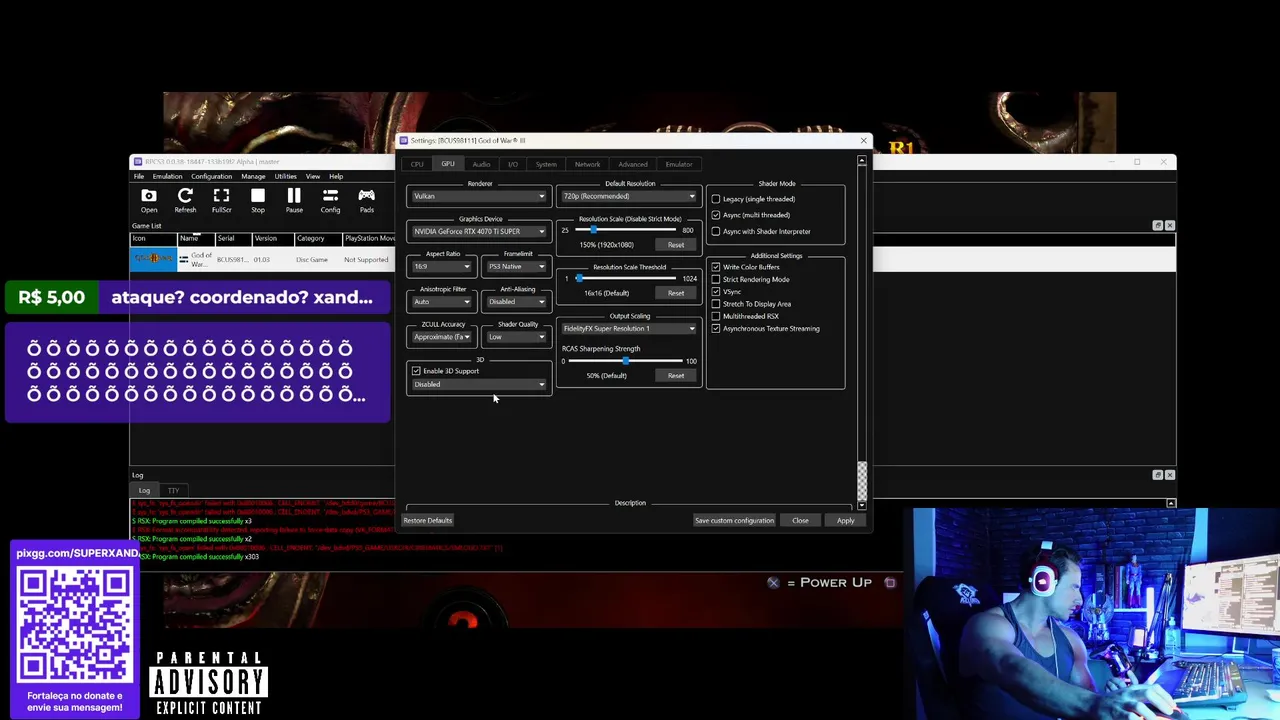The image size is (1280, 720).
Task: Click the Game List panel float icon
Action: 1157,226
